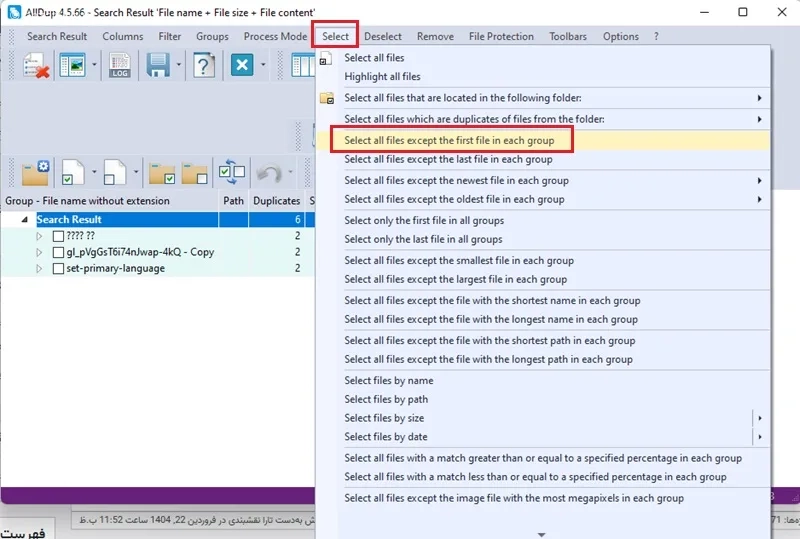This screenshot has height=539, width=800.
Task: Open dropdown arrow beside select files icon
Action: (x=94, y=172)
